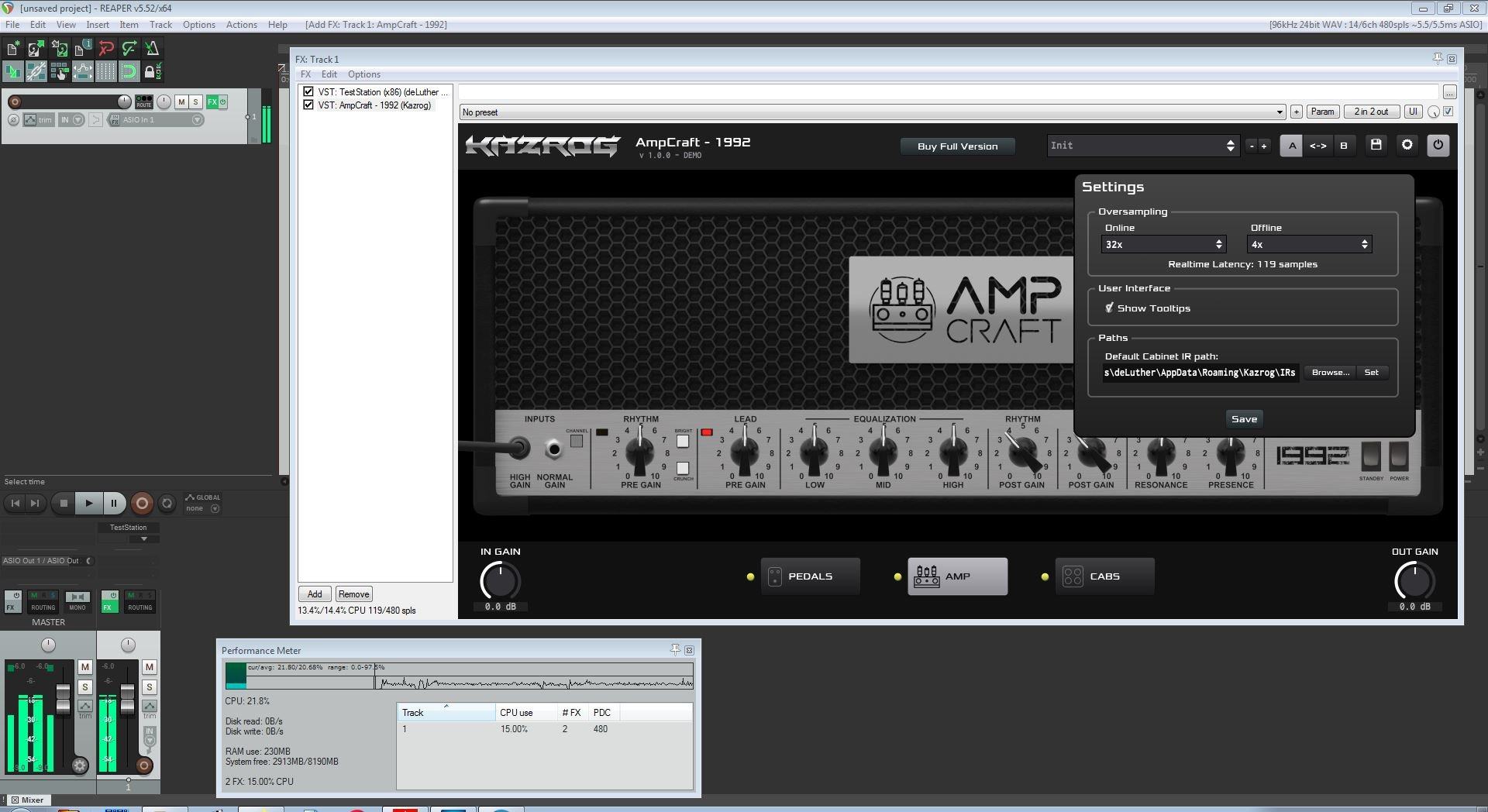Screen dimensions: 1488x812
Task: Click the AmpCraft power bypass icon
Action: [x=1438, y=145]
